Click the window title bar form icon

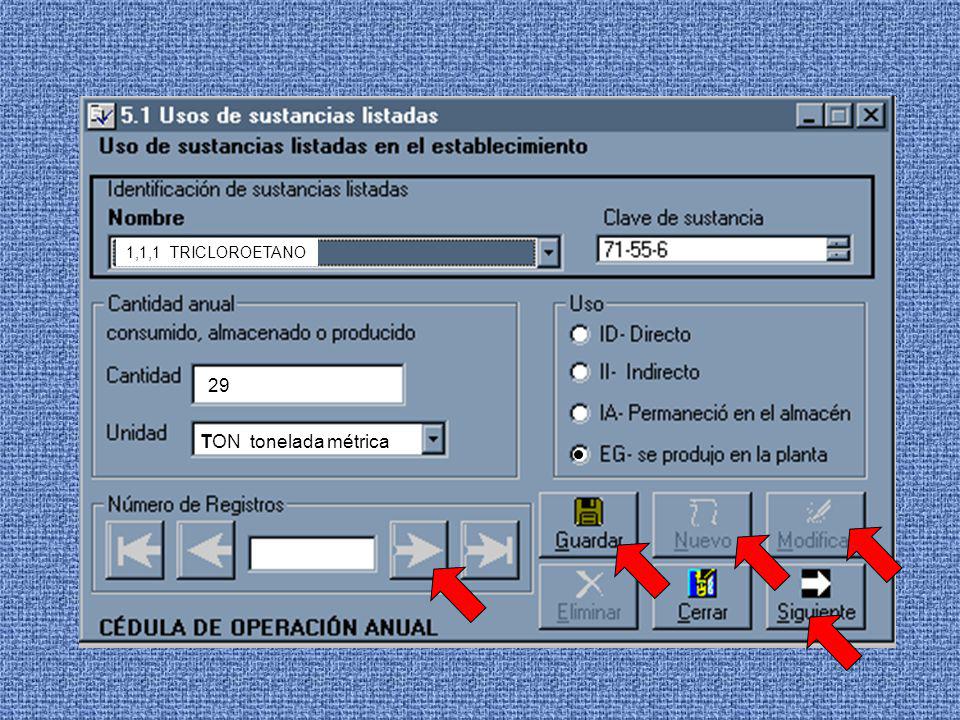pyautogui.click(x=101, y=115)
